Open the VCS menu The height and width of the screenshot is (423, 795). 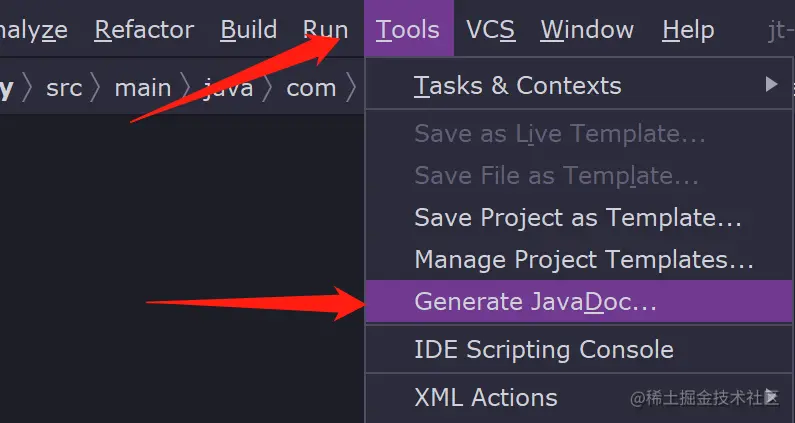click(x=490, y=30)
